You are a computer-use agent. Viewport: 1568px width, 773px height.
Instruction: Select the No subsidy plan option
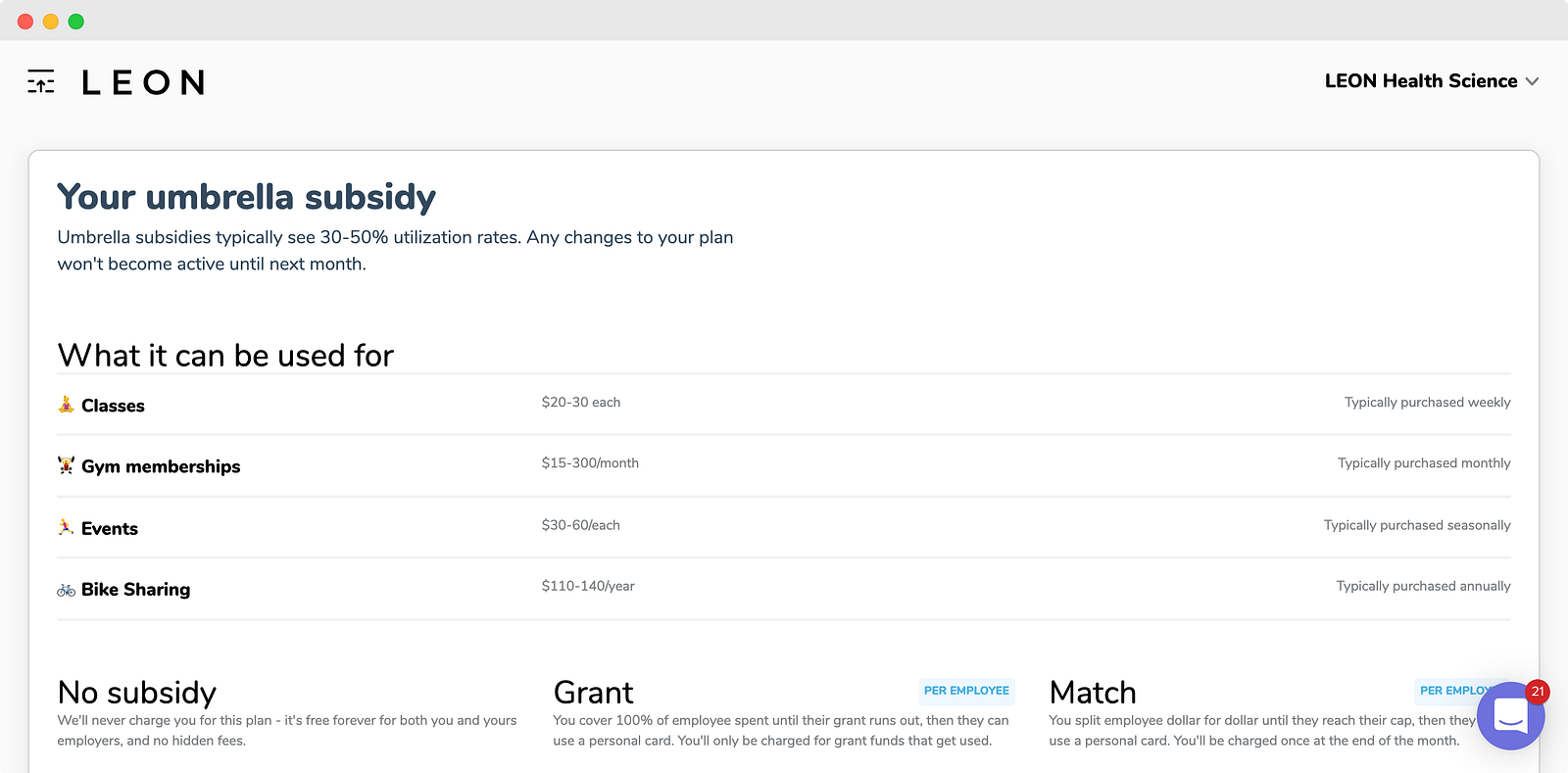click(137, 693)
